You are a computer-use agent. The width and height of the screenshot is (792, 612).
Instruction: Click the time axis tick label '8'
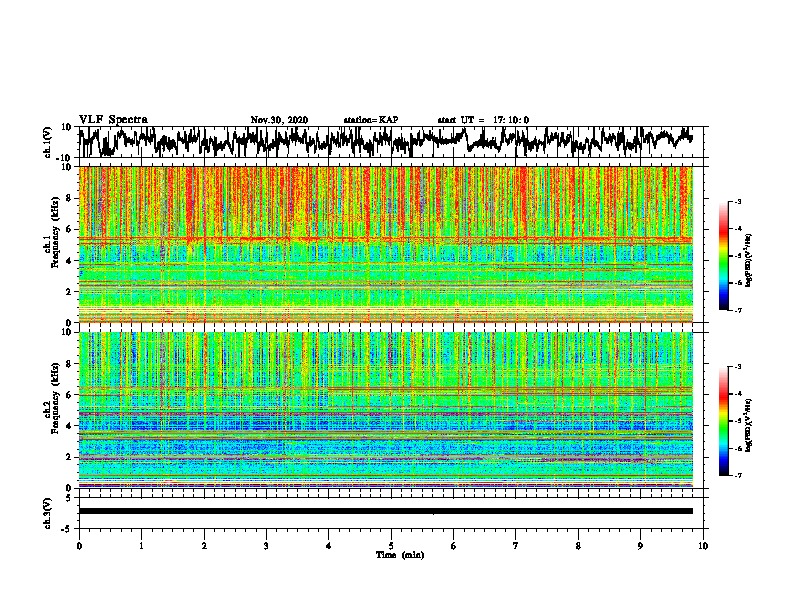pos(578,546)
